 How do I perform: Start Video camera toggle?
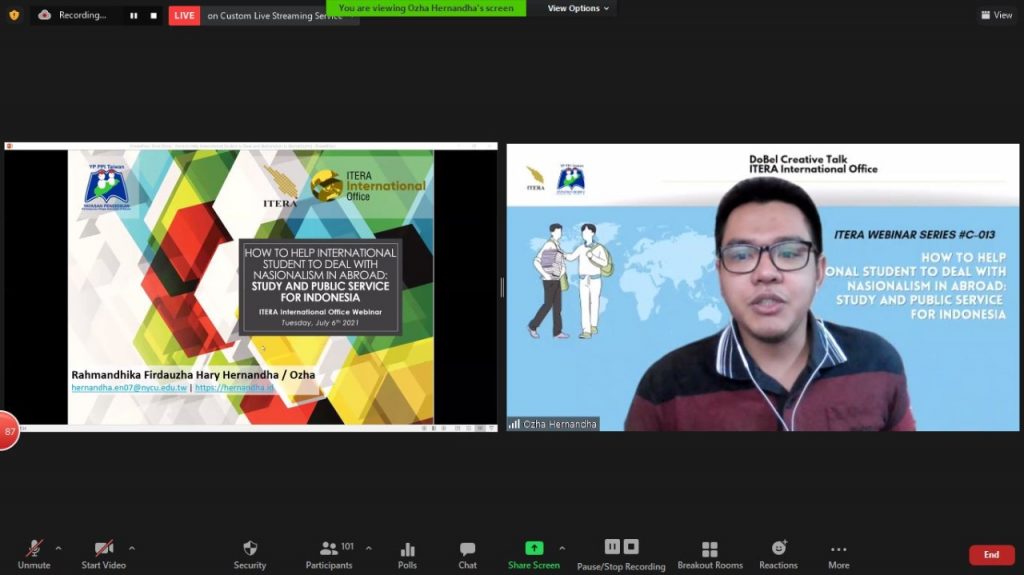pos(103,554)
